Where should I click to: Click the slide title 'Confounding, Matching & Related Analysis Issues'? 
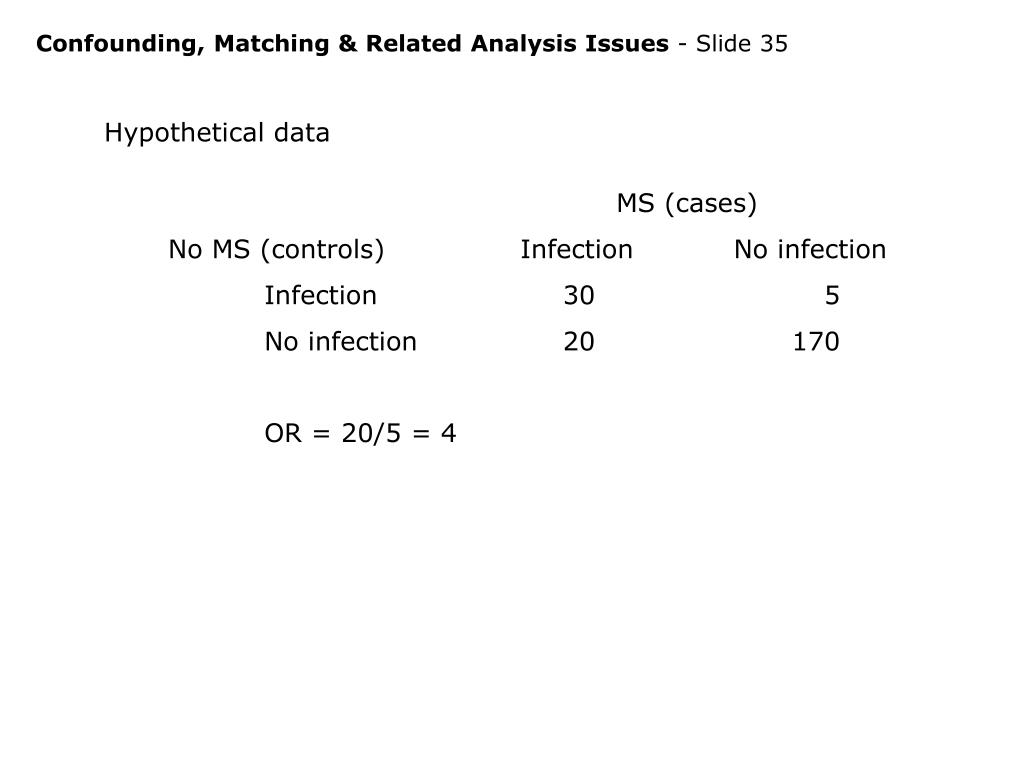click(352, 44)
